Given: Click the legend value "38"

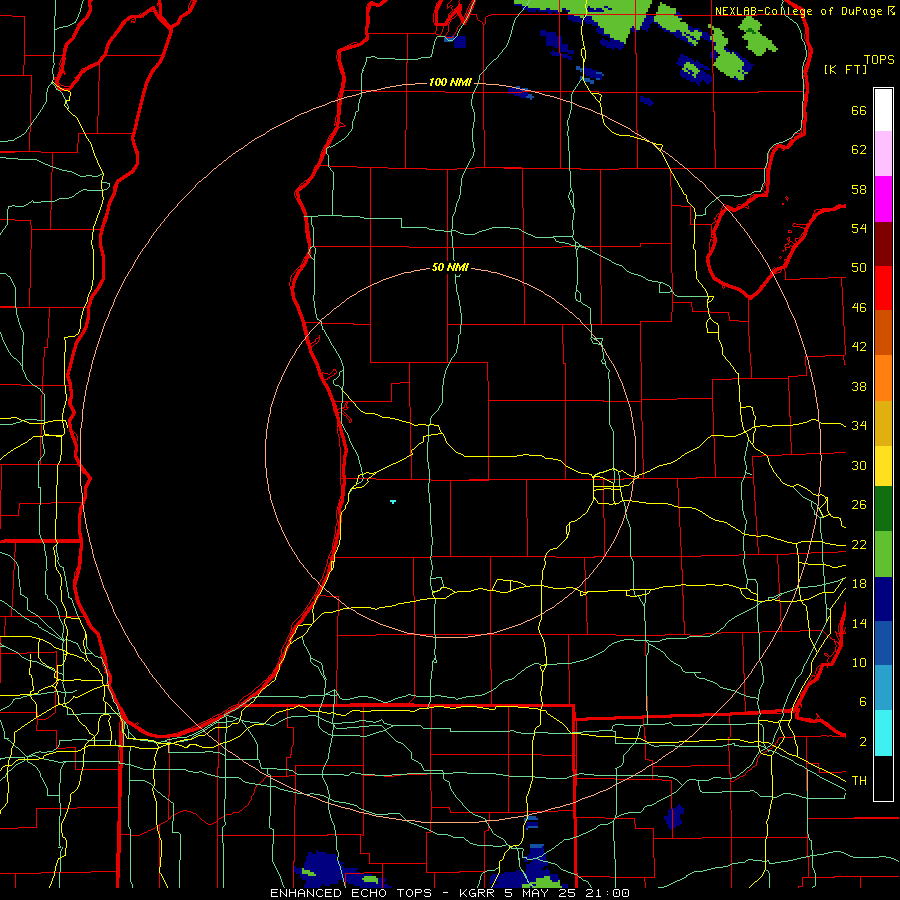Looking at the screenshot, I should (859, 386).
